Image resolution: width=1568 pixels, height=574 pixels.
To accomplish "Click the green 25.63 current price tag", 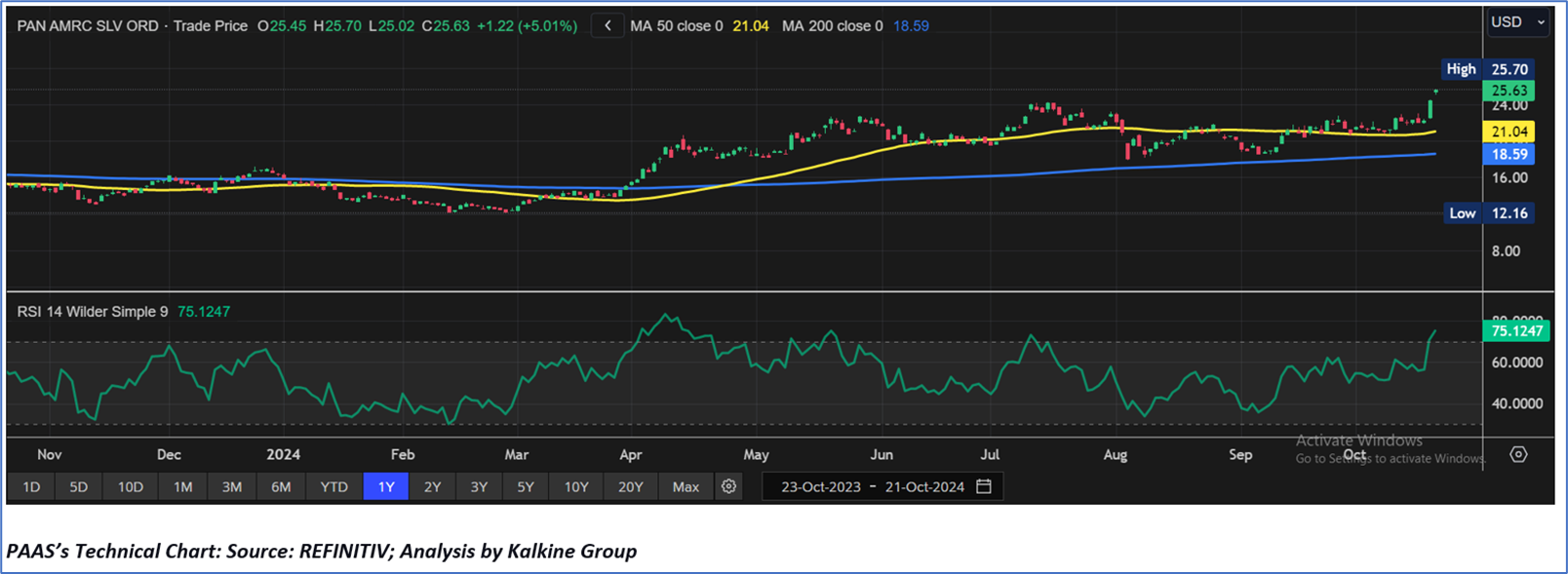I will coord(1508,91).
